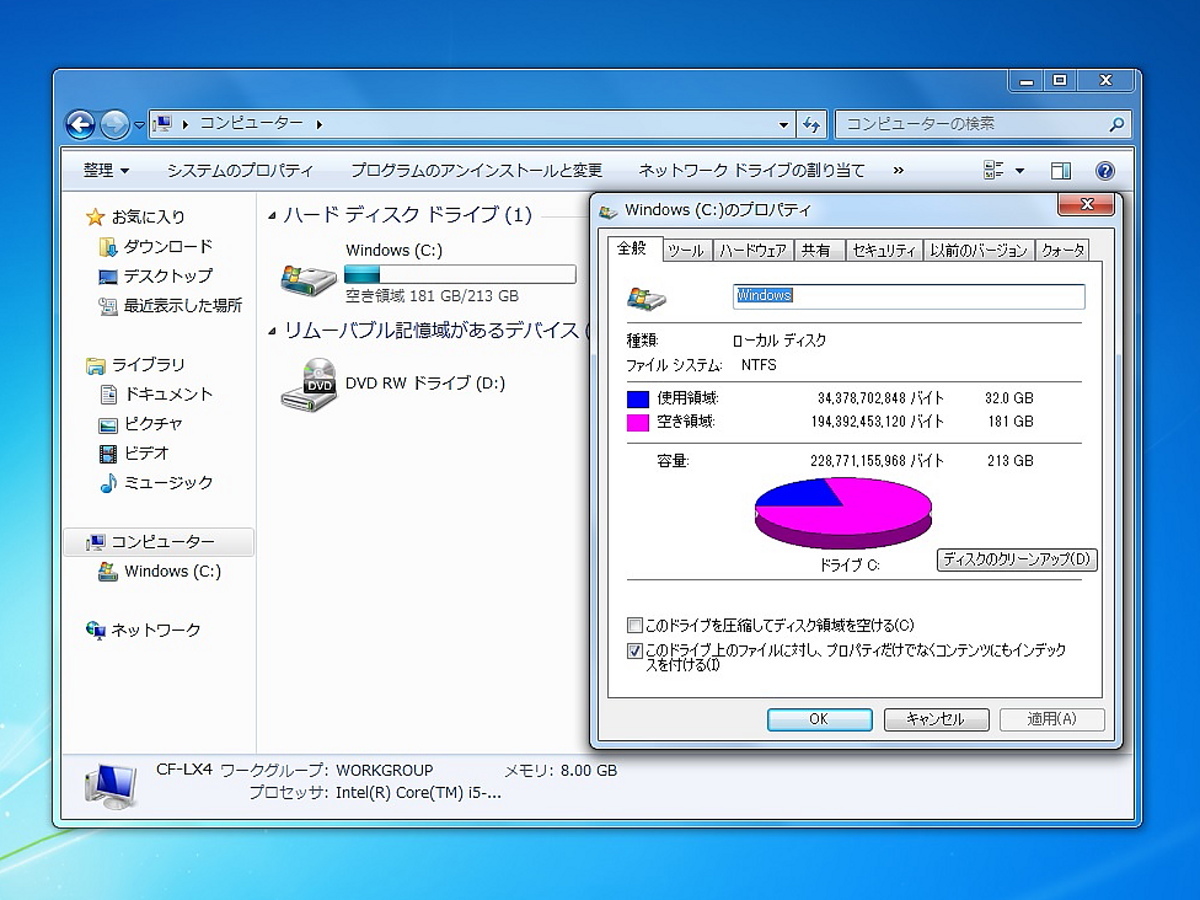Toggle the preview pane icon
This screenshot has height=900, width=1200.
1061,171
